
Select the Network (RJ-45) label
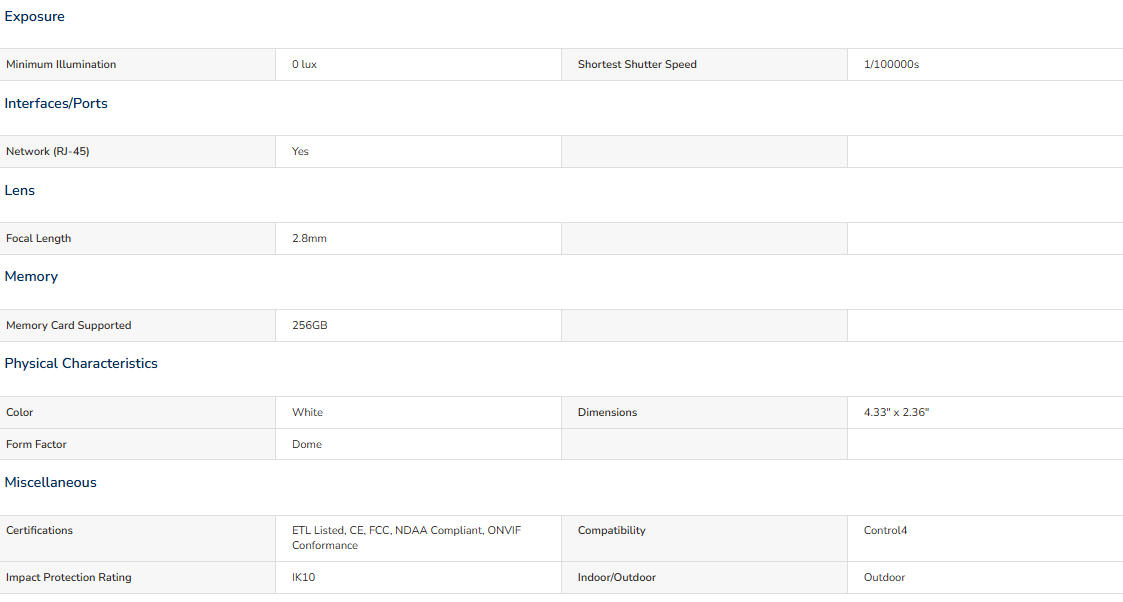point(47,152)
